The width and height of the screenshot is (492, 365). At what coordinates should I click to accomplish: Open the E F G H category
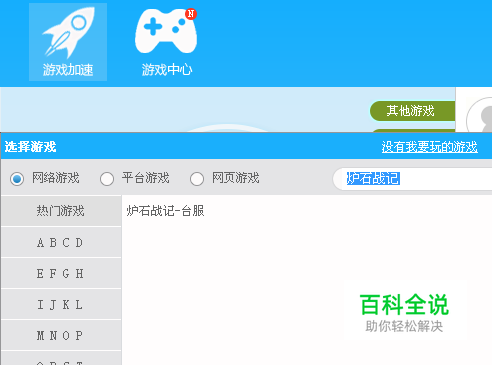point(61,273)
